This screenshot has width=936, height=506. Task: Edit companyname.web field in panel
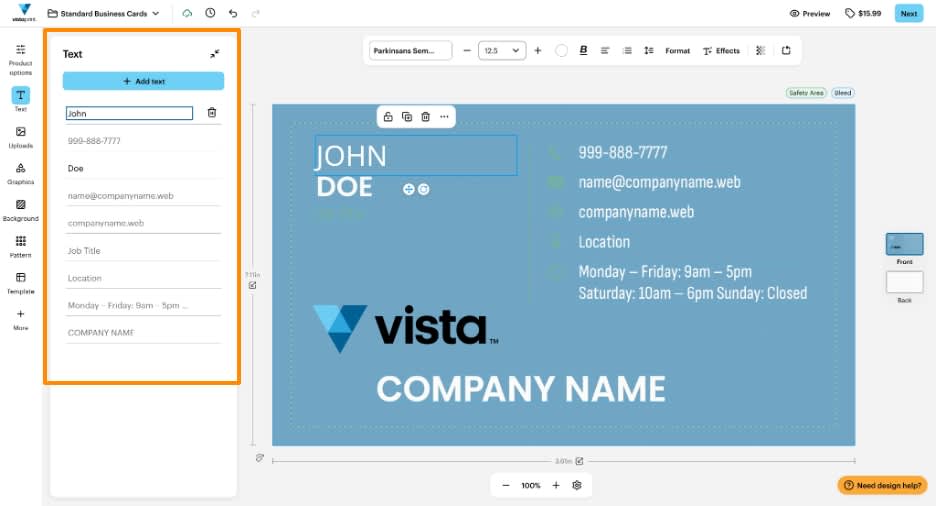(x=143, y=223)
